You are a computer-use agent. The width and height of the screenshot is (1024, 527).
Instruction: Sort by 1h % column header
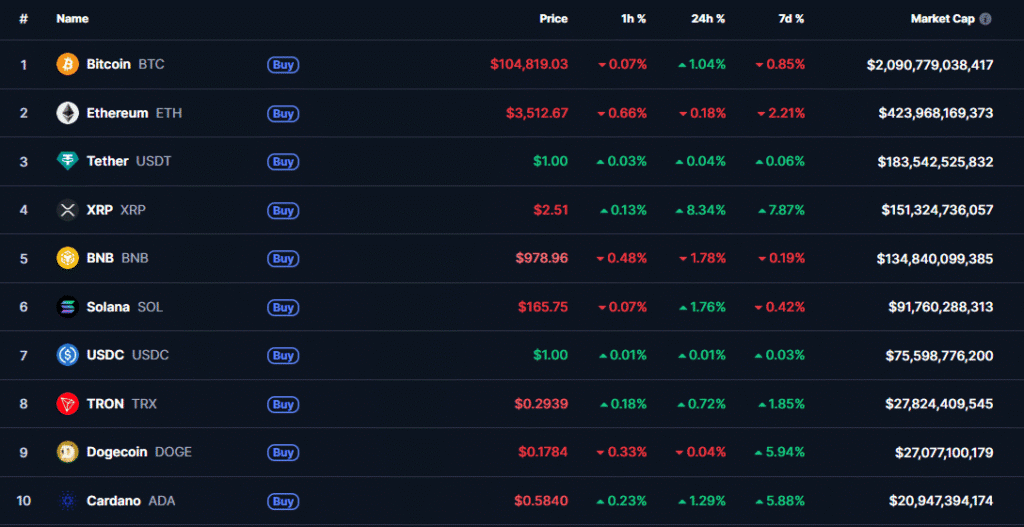pos(633,19)
